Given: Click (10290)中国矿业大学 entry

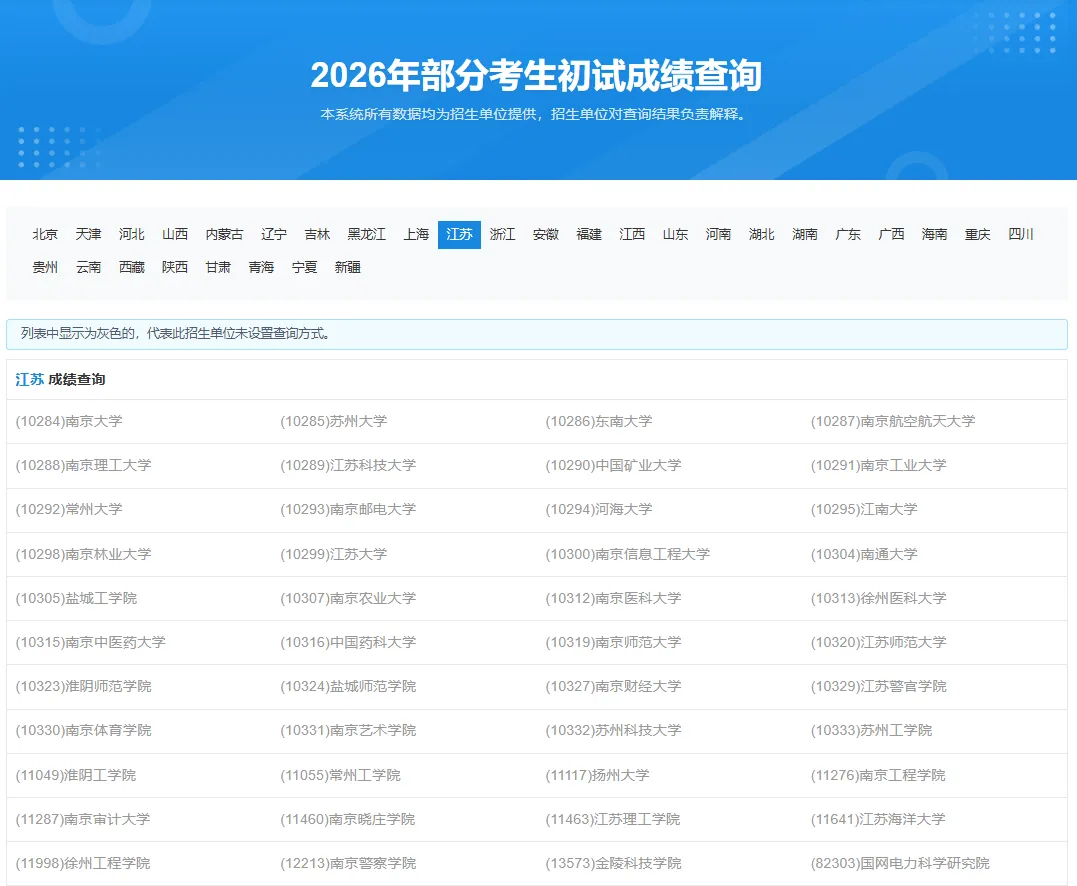Looking at the screenshot, I should (613, 465).
